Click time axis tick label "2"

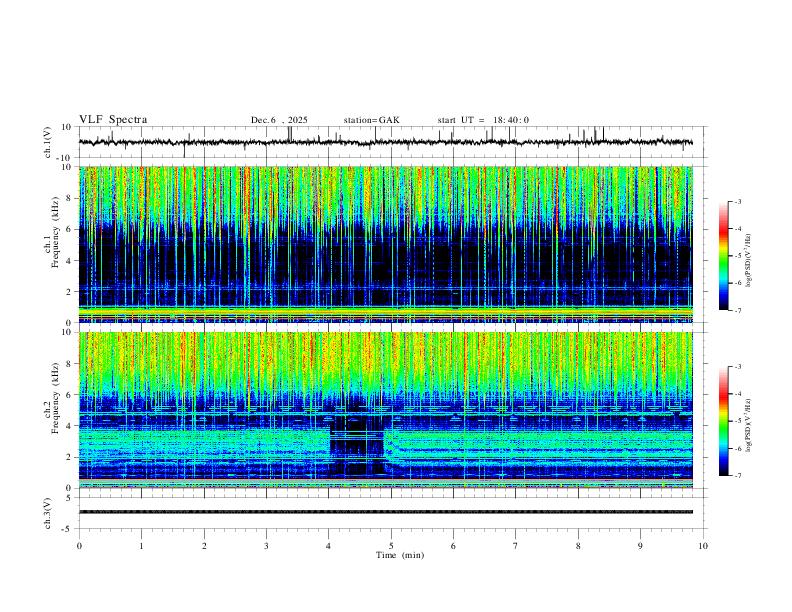coord(204,546)
